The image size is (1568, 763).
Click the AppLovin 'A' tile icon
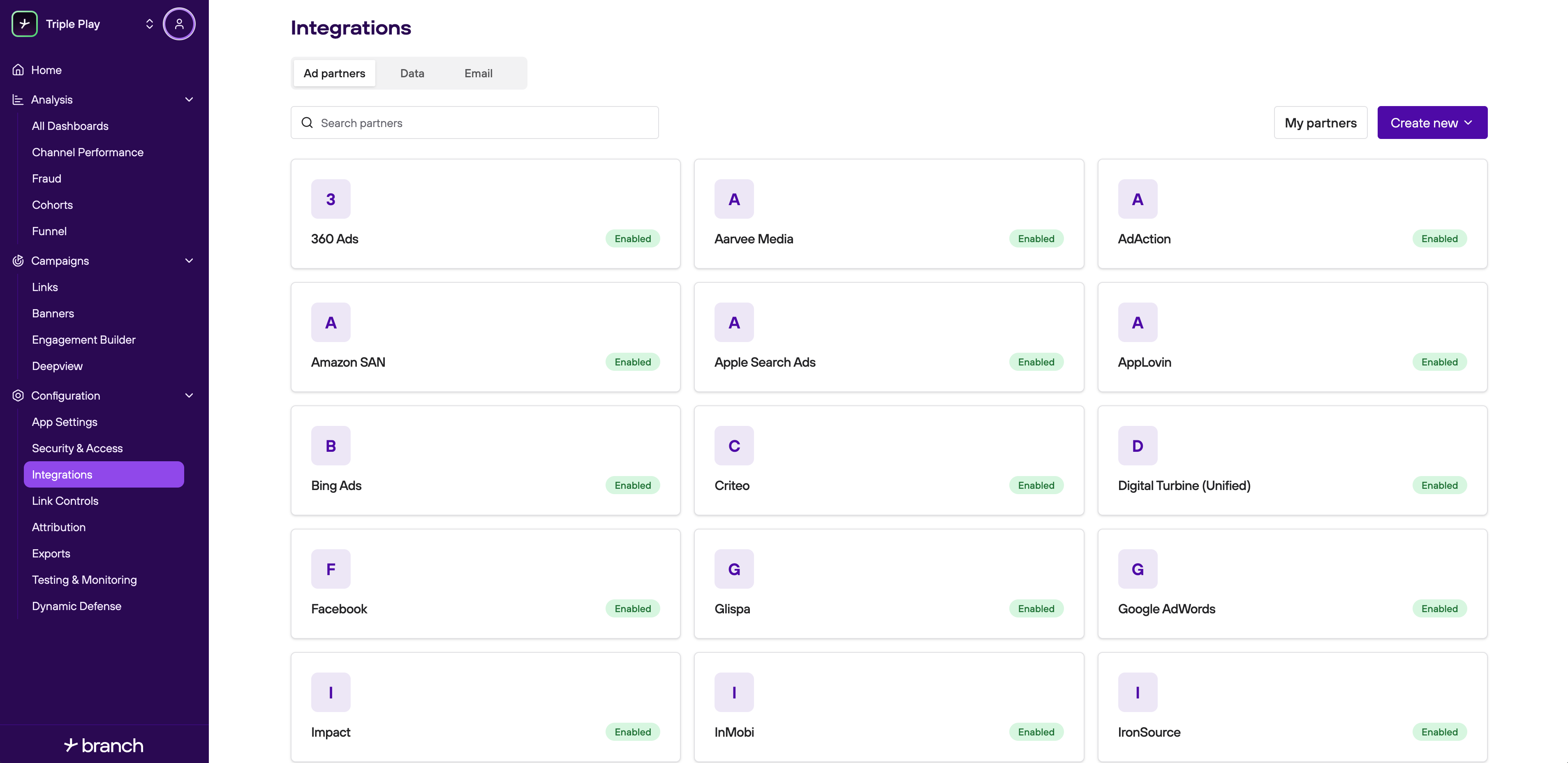[x=1138, y=322]
